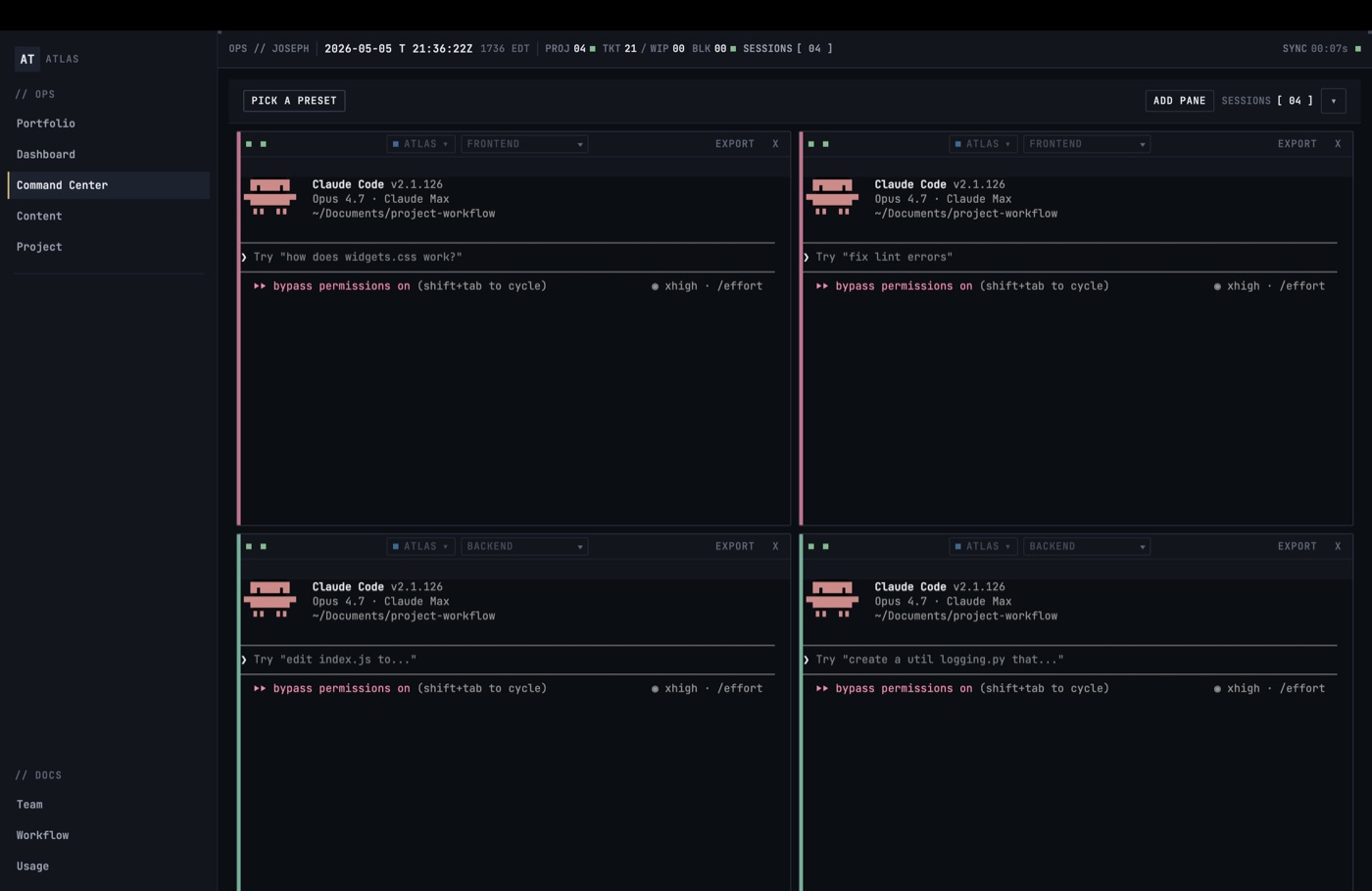Click timestamp '2026-05-05 T 21:36:22Z'
1372x891 pixels.
(x=398, y=49)
